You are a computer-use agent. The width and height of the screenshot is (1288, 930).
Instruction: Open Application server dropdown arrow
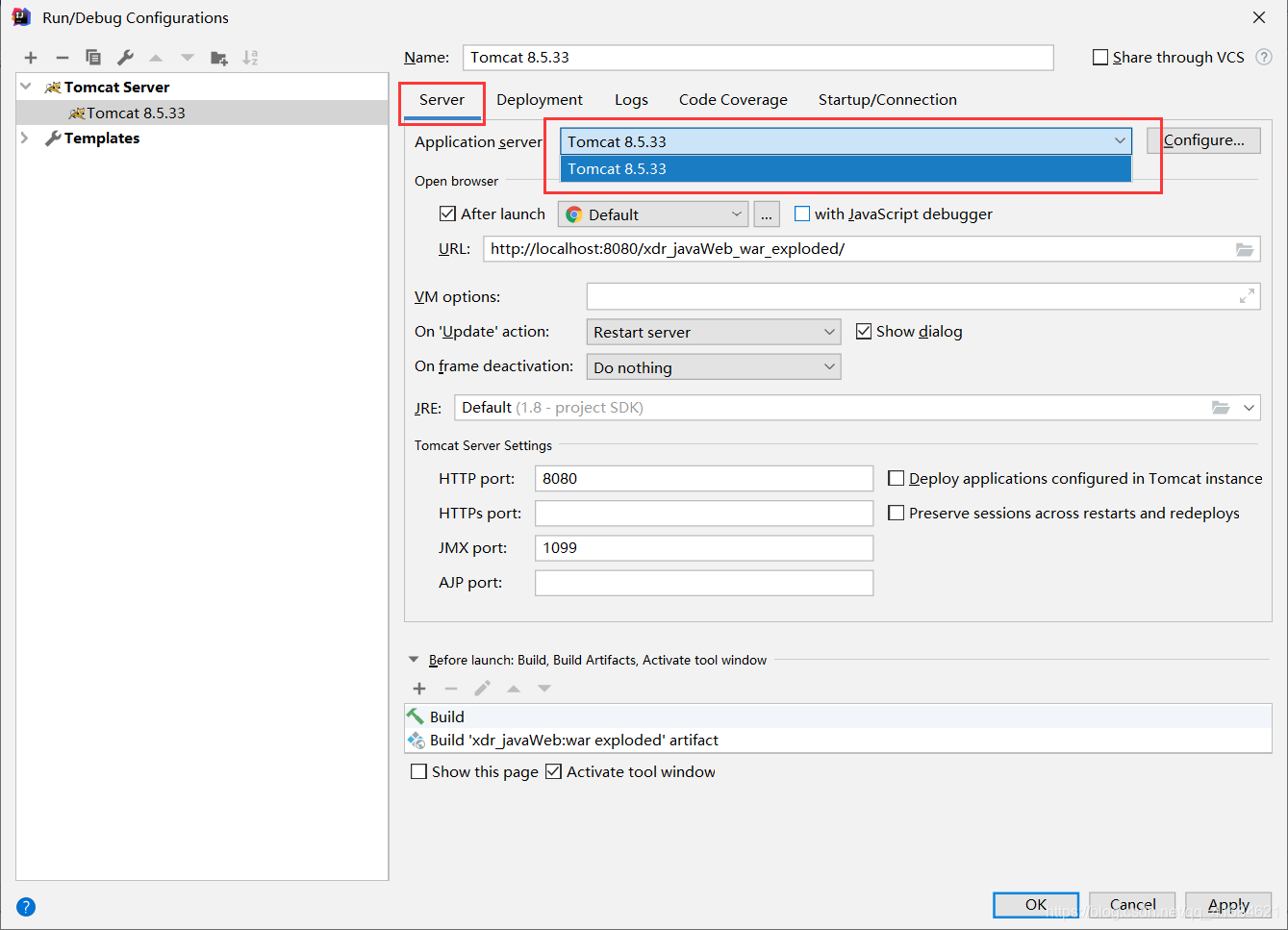pos(1120,141)
